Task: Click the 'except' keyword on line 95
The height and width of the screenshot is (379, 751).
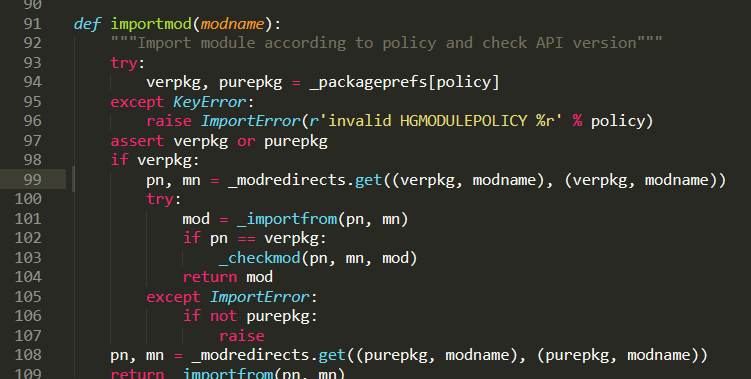Action: point(137,102)
